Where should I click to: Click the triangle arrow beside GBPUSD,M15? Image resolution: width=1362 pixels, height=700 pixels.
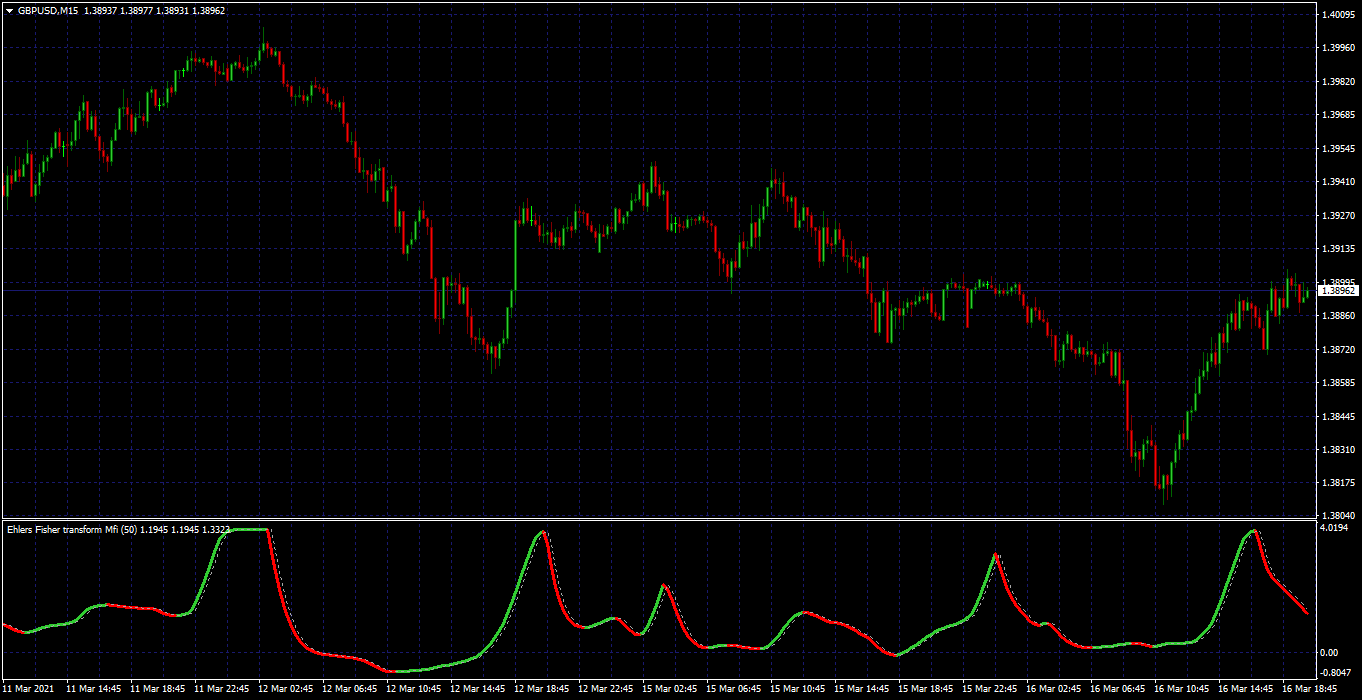pos(8,9)
